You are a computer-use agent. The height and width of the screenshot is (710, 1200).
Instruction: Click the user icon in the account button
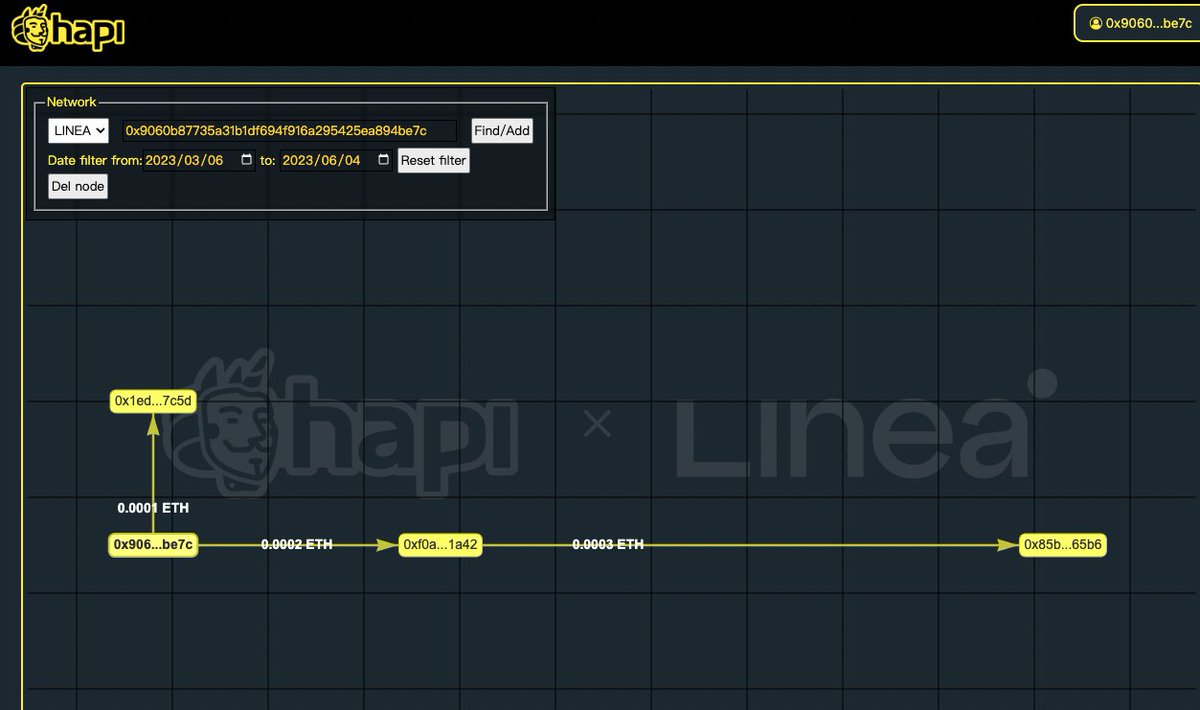click(1095, 23)
